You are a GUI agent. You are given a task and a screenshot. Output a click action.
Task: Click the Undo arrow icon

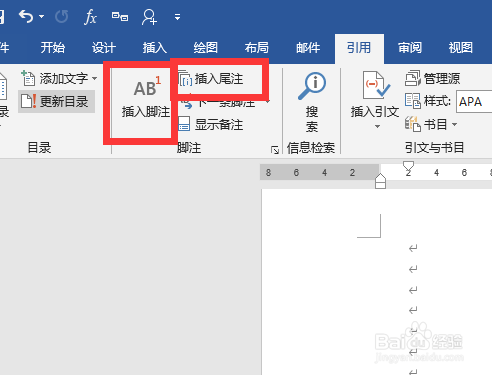[26, 16]
